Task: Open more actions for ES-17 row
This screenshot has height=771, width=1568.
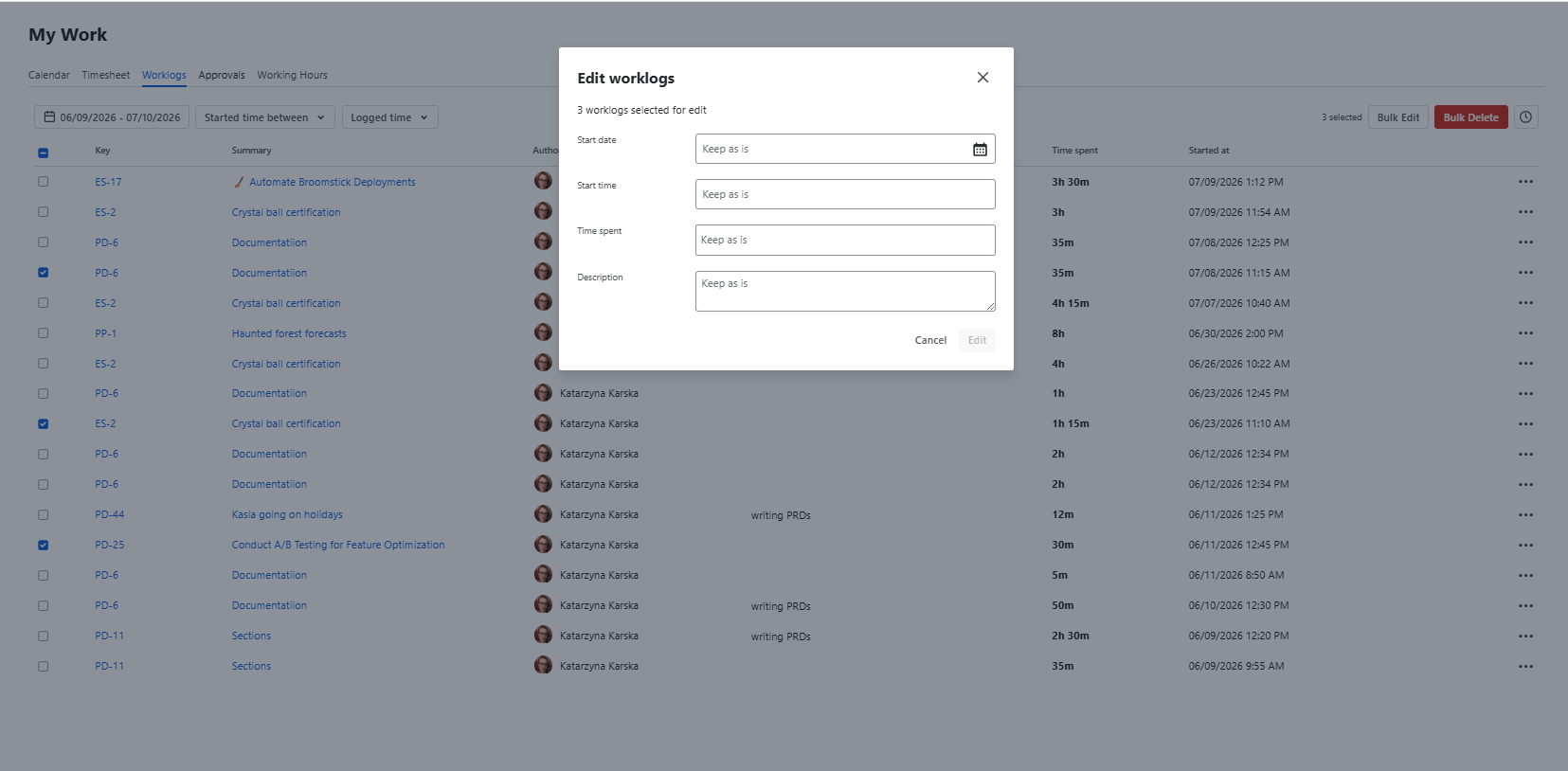Action: click(1525, 182)
